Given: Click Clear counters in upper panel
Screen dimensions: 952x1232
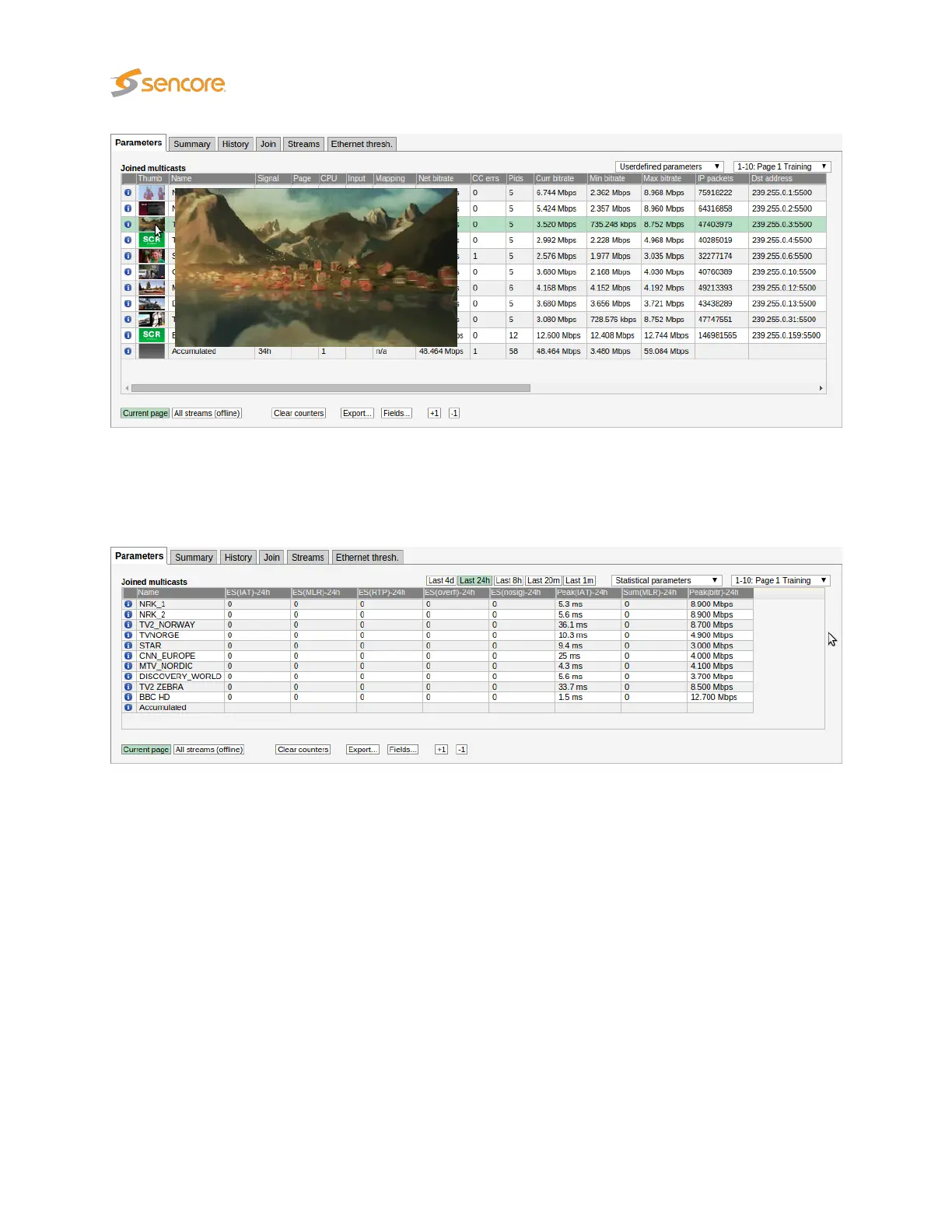Looking at the screenshot, I should pyautogui.click(x=299, y=413).
